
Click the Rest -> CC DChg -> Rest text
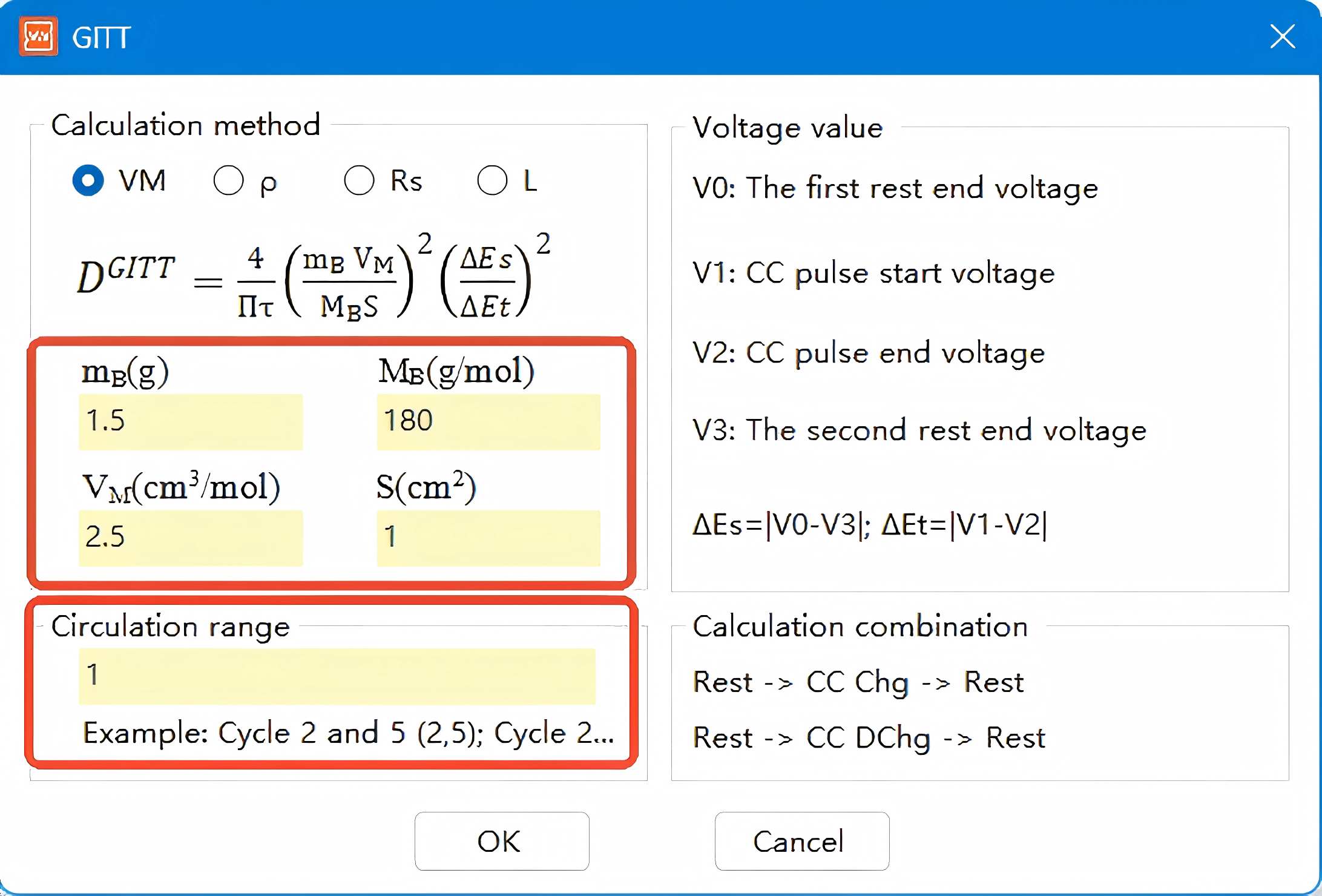click(869, 738)
